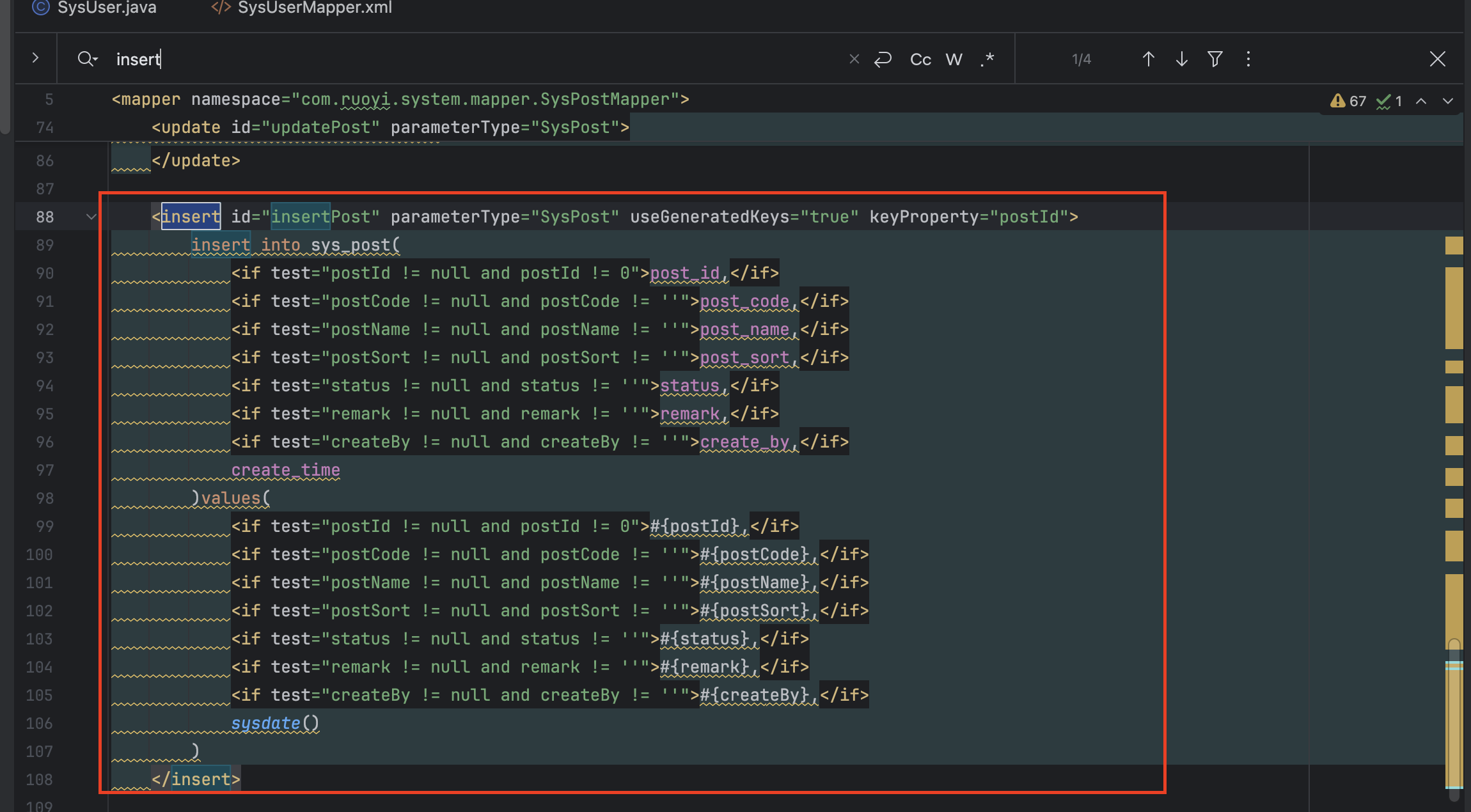Open more search options menu

point(1248,59)
